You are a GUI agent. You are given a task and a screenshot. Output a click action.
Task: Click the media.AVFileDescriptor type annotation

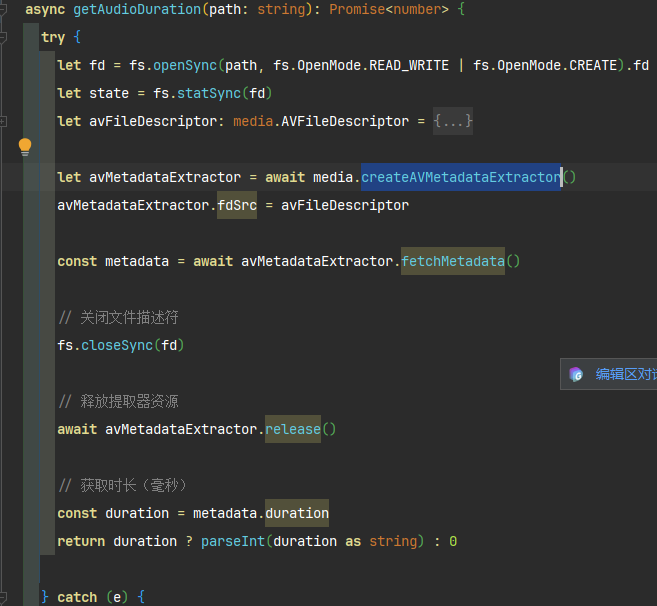pyautogui.click(x=321, y=121)
